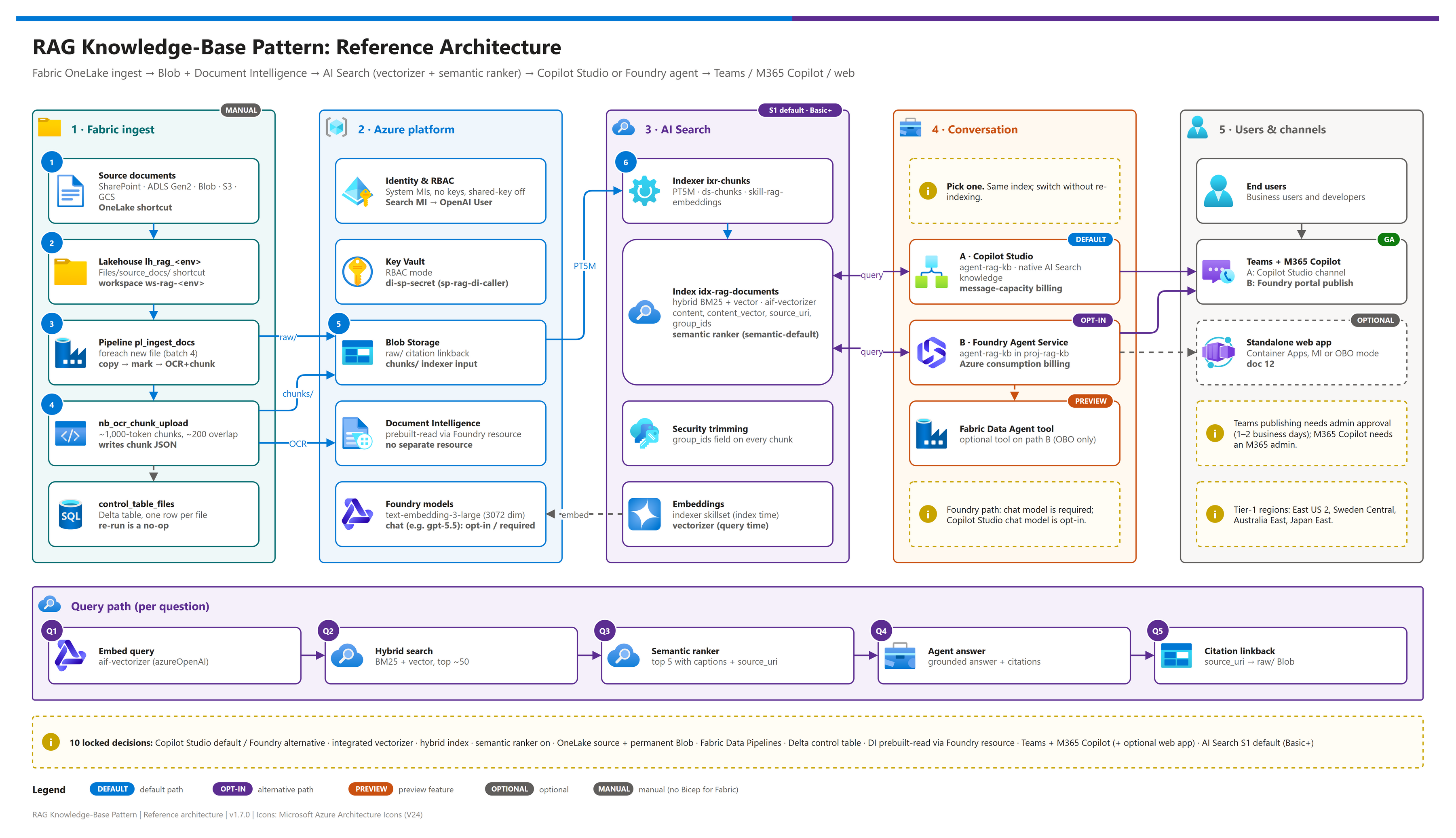This screenshot has width=1456, height=838.
Task: Click the MANUAL badge on Fabric ingest panel
Action: pyautogui.click(x=241, y=110)
